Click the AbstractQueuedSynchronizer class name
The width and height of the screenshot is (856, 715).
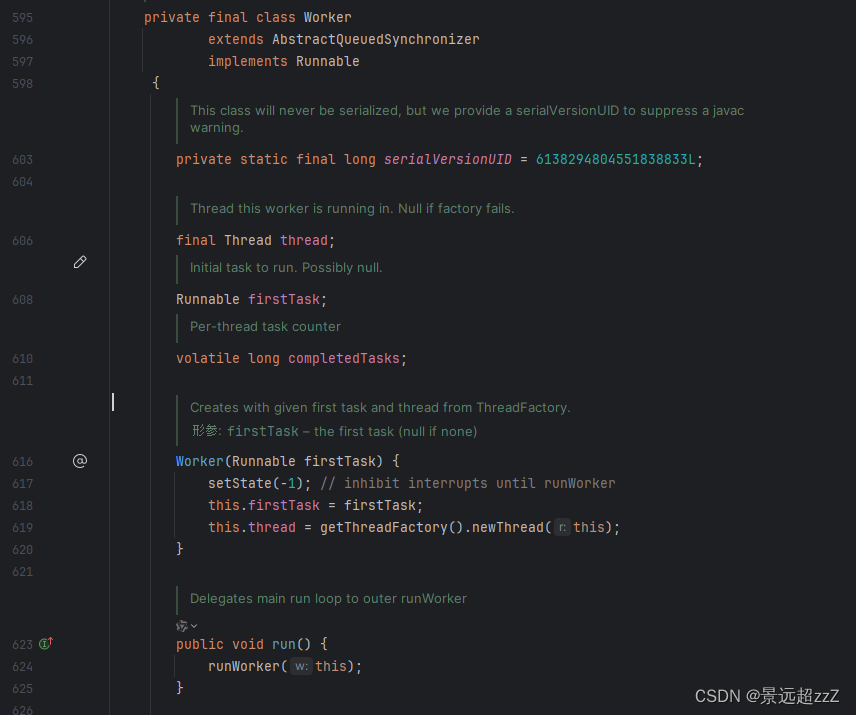coord(376,39)
